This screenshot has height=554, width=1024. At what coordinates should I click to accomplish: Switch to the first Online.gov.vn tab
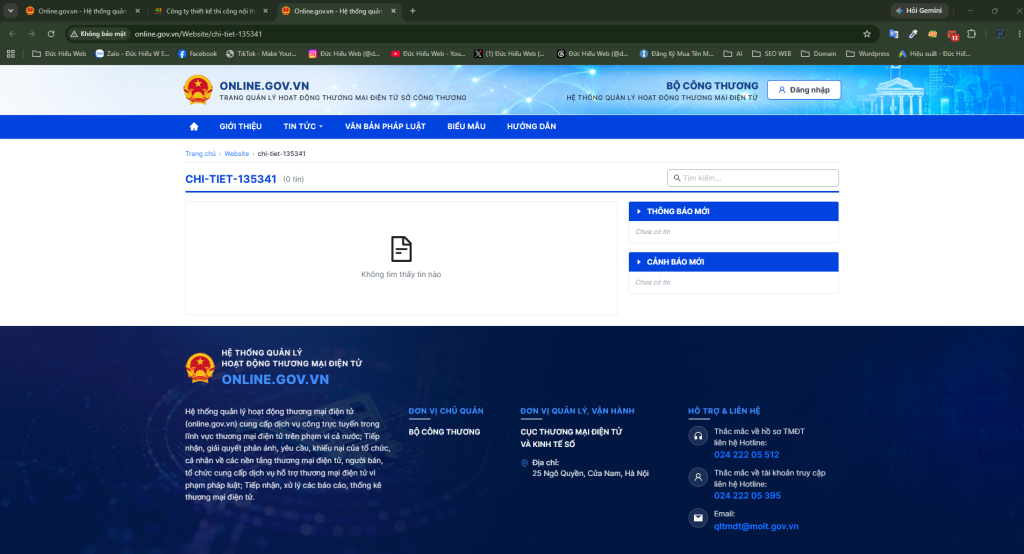point(82,11)
